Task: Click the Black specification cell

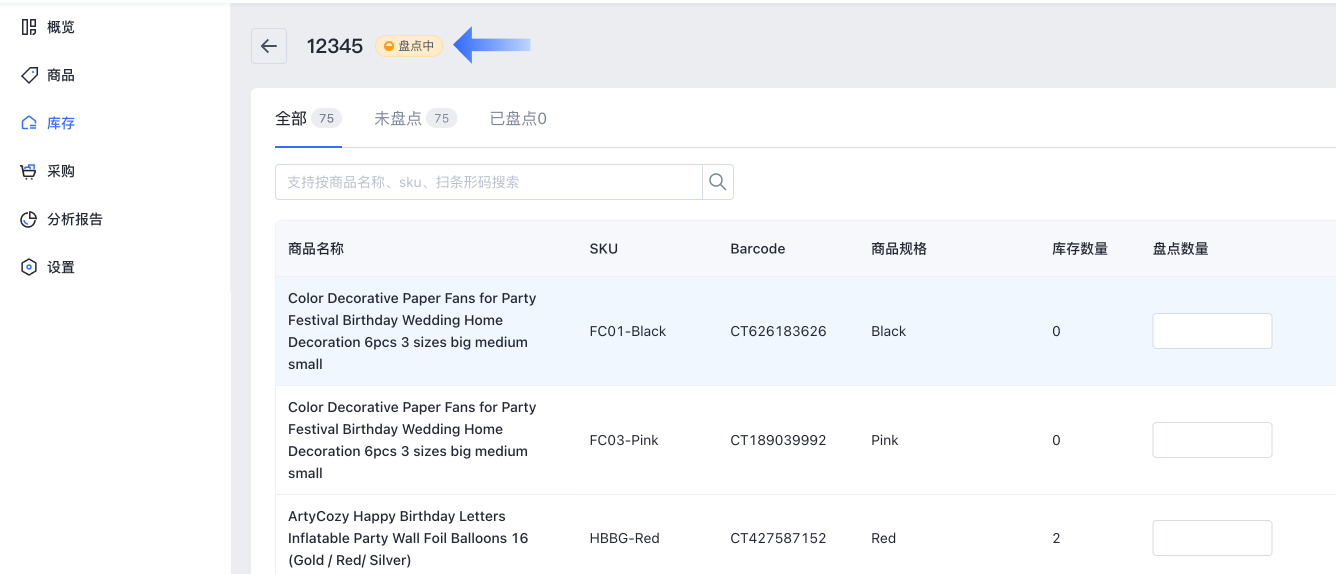Action: pos(889,331)
